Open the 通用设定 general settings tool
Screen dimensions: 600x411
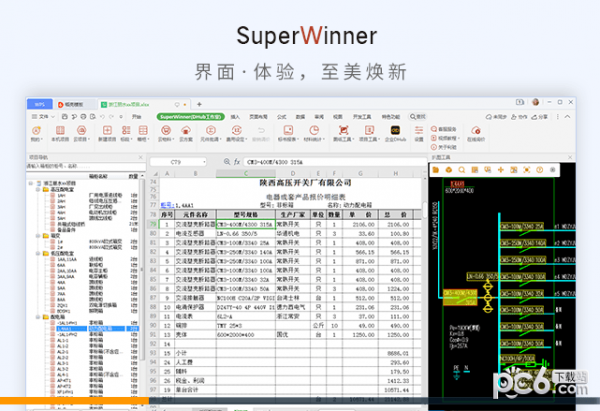coord(236,134)
